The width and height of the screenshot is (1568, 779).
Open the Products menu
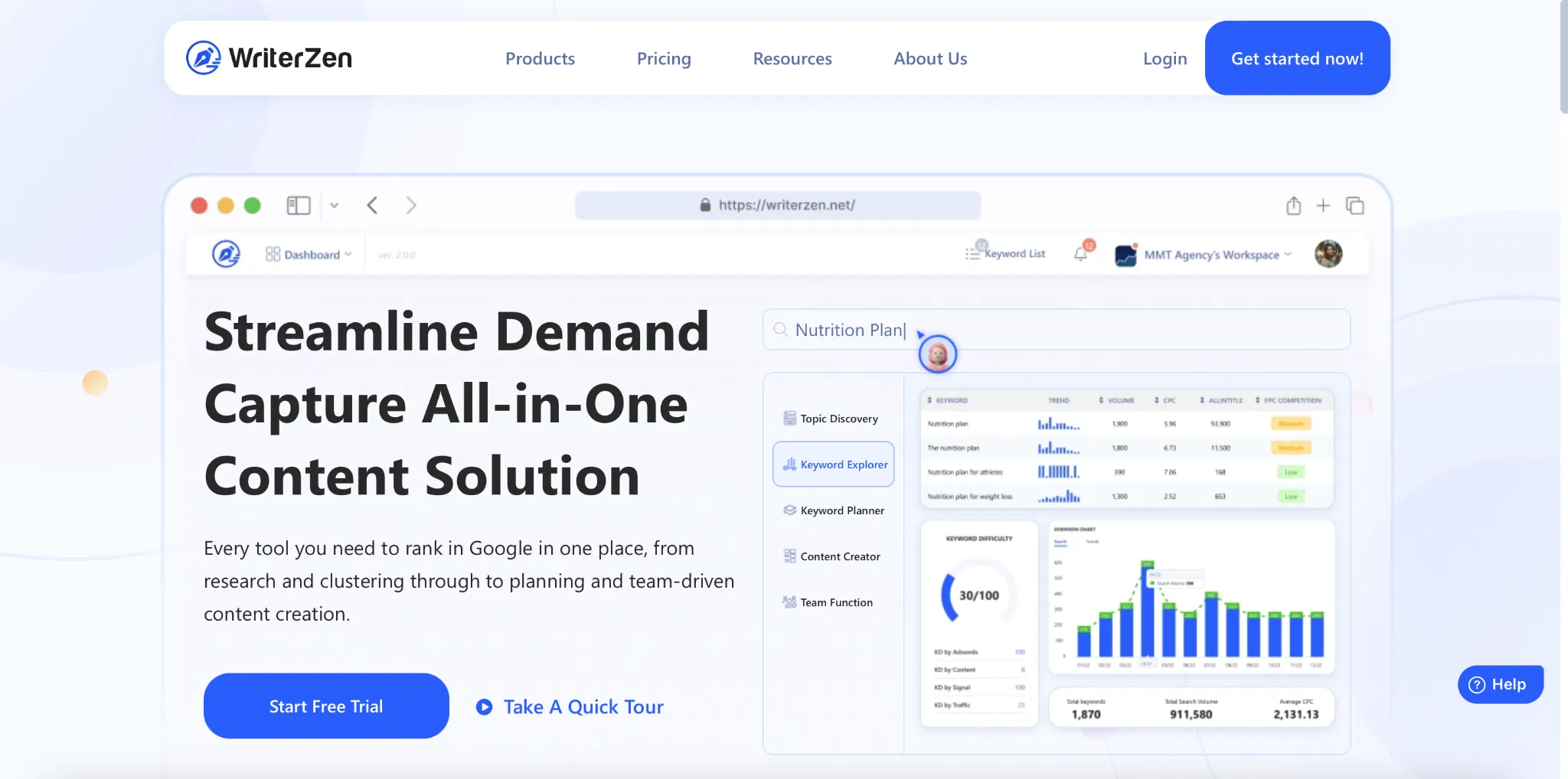point(540,59)
